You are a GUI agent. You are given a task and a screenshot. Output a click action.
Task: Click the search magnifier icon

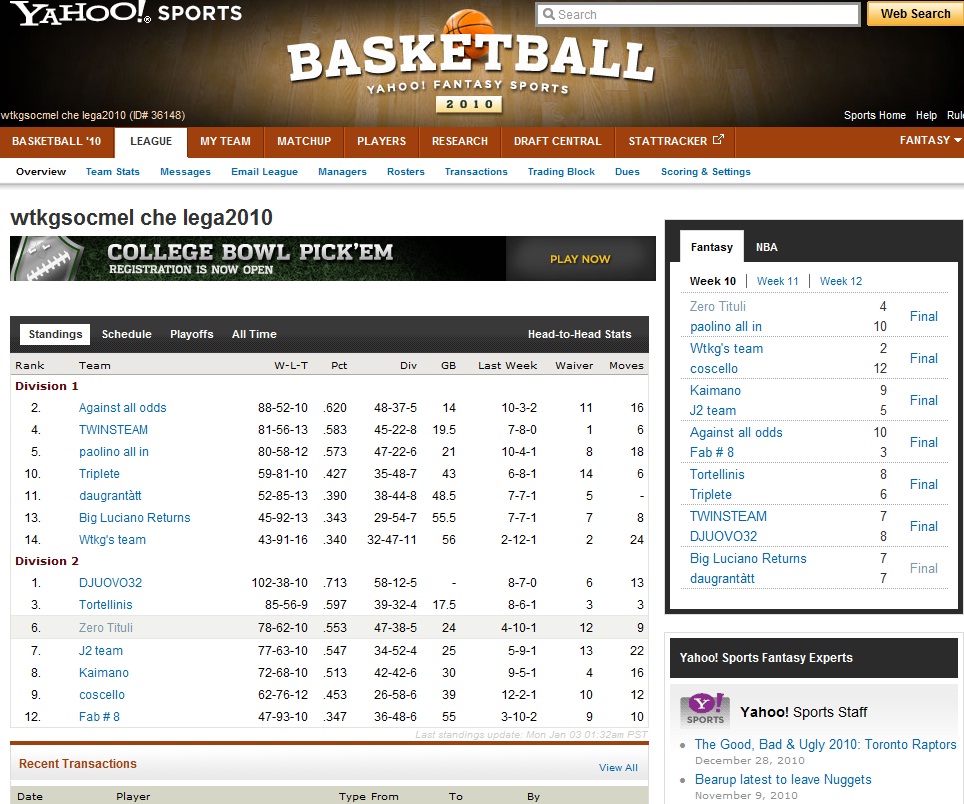547,15
